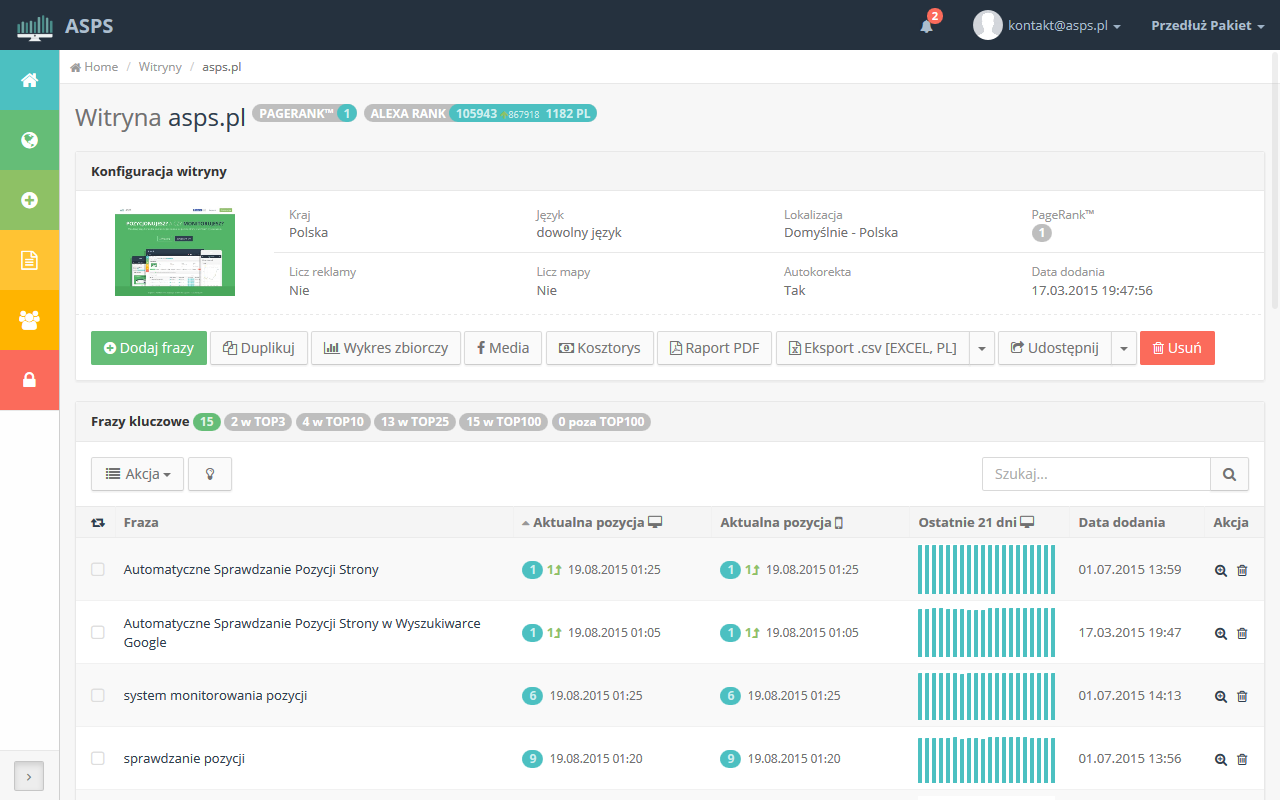Click the green plus icon in the sidebar
The height and width of the screenshot is (800, 1280).
coord(29,200)
